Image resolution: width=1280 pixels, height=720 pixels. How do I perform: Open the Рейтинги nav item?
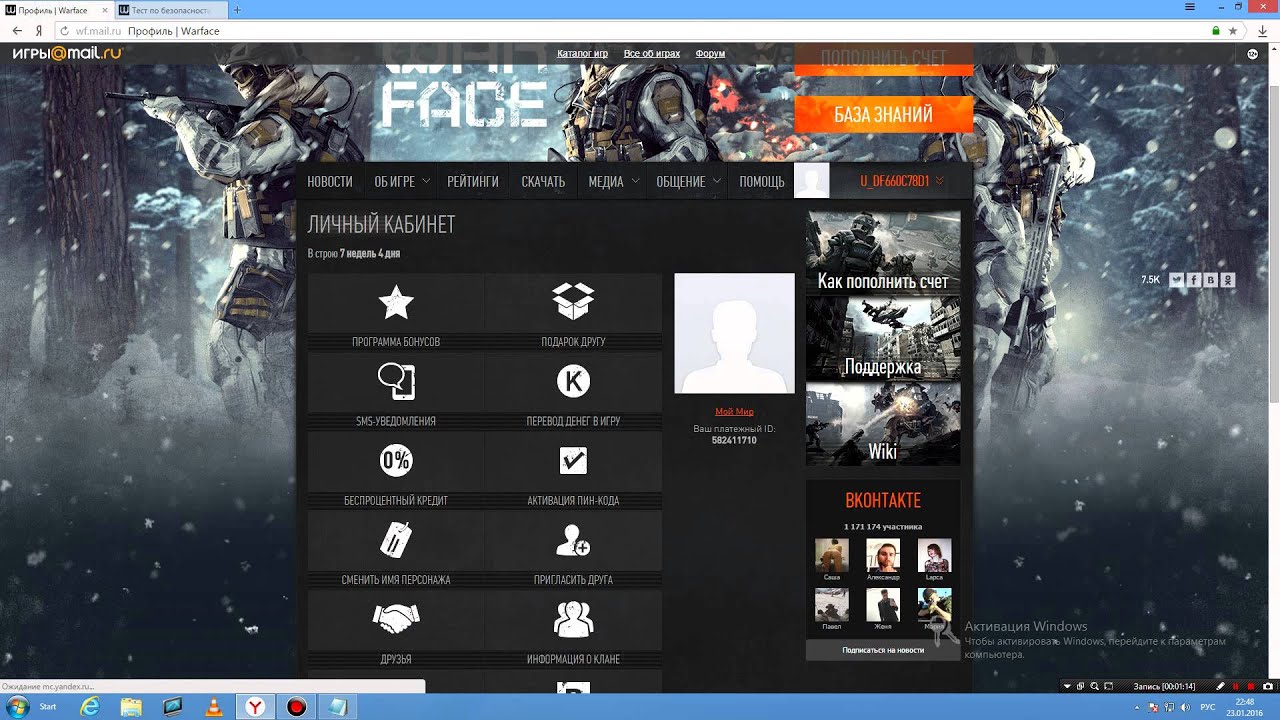click(x=473, y=181)
